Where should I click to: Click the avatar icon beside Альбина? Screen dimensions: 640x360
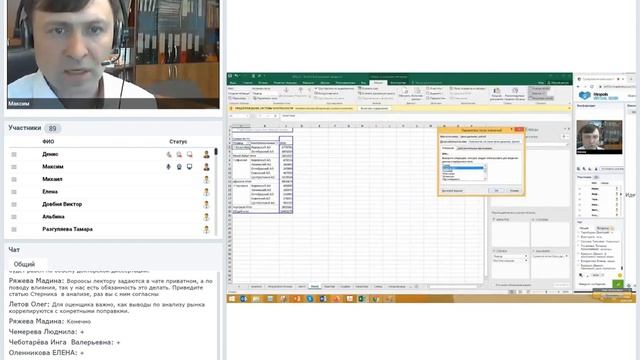(207, 217)
